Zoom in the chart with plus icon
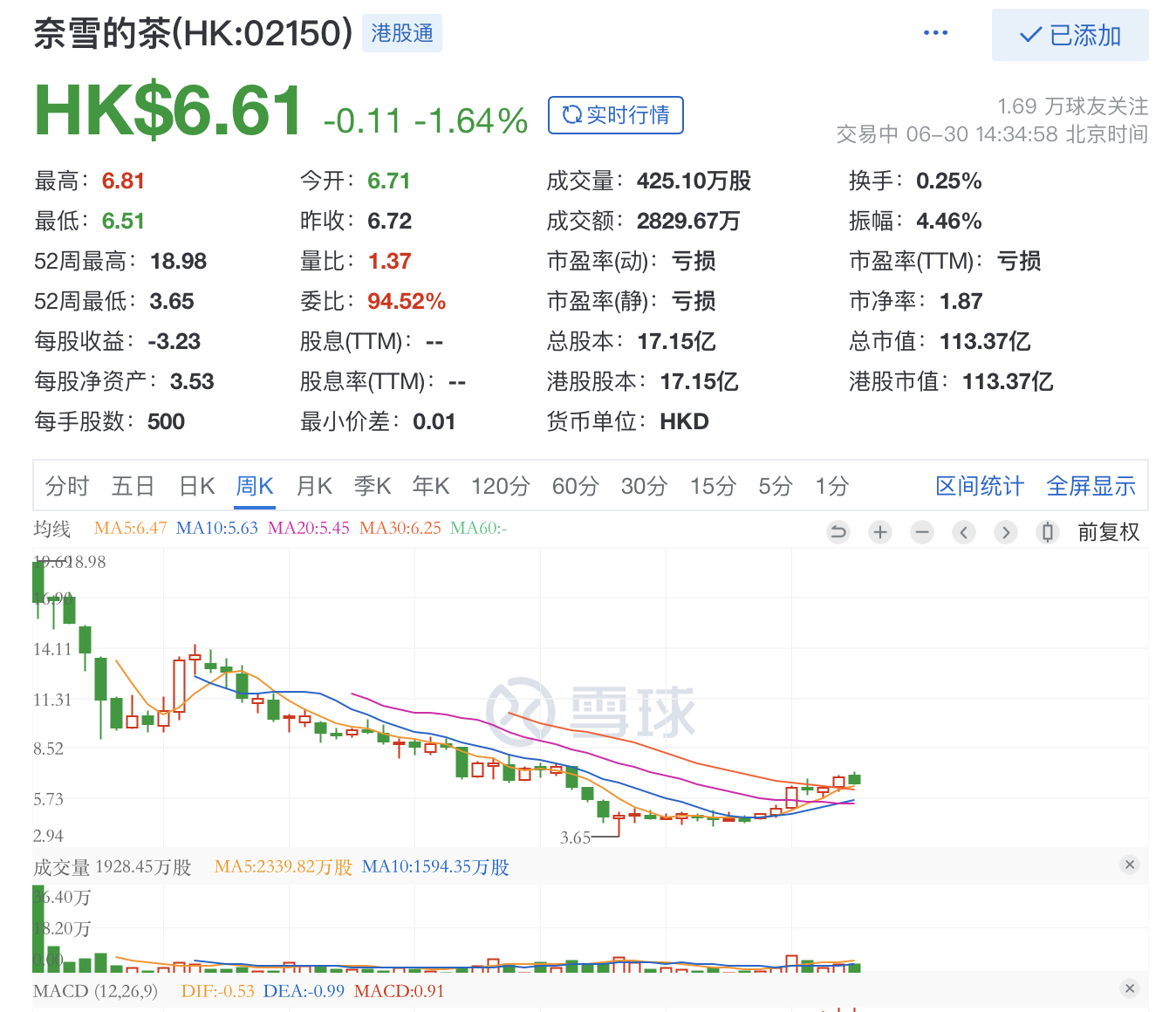 (880, 532)
